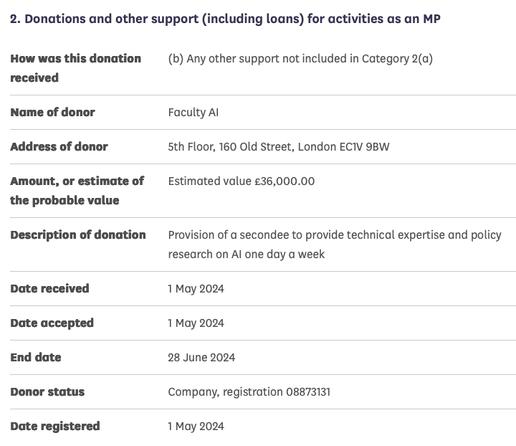Image resolution: width=516 pixels, height=446 pixels.
Task: Click the '5th Floor, 160 Old Street' address
Action: [x=279, y=147]
